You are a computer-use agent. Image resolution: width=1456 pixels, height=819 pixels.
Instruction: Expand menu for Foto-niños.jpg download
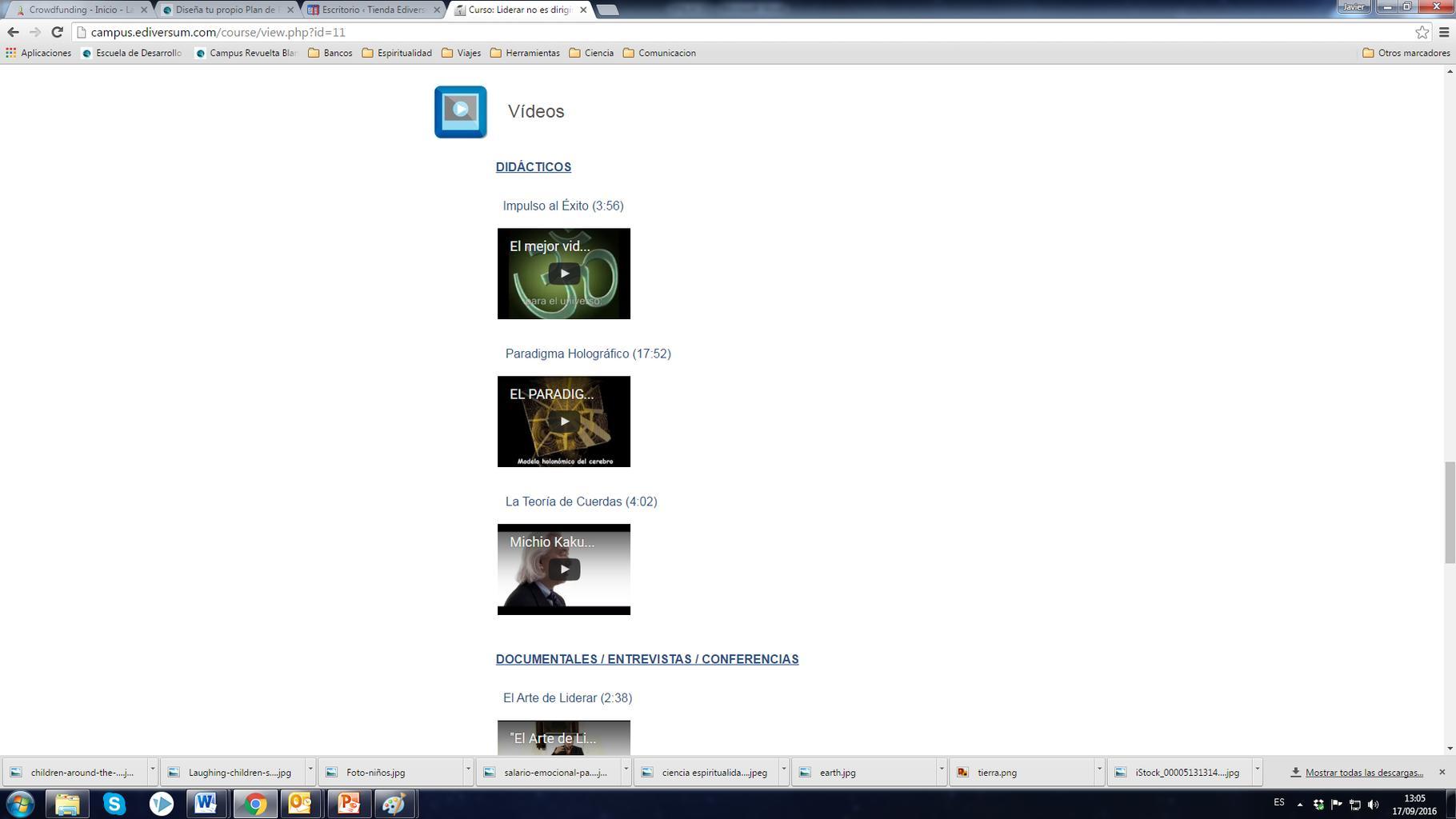point(467,769)
